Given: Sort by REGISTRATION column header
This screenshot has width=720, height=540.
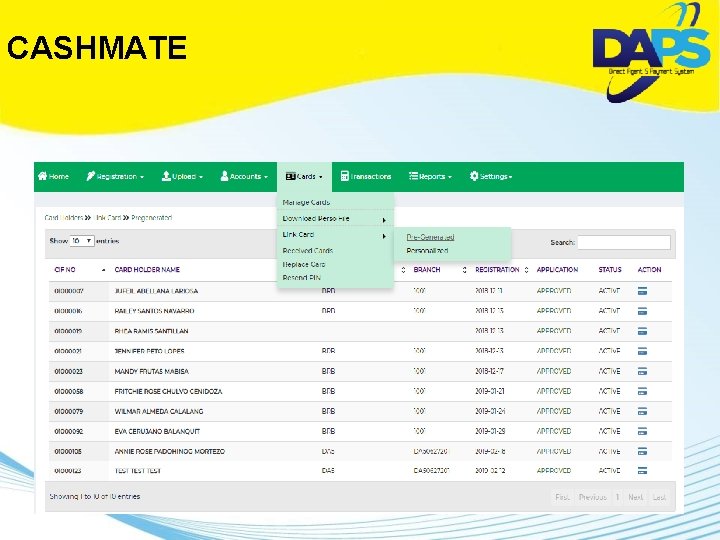Looking at the screenshot, I should click(497, 270).
